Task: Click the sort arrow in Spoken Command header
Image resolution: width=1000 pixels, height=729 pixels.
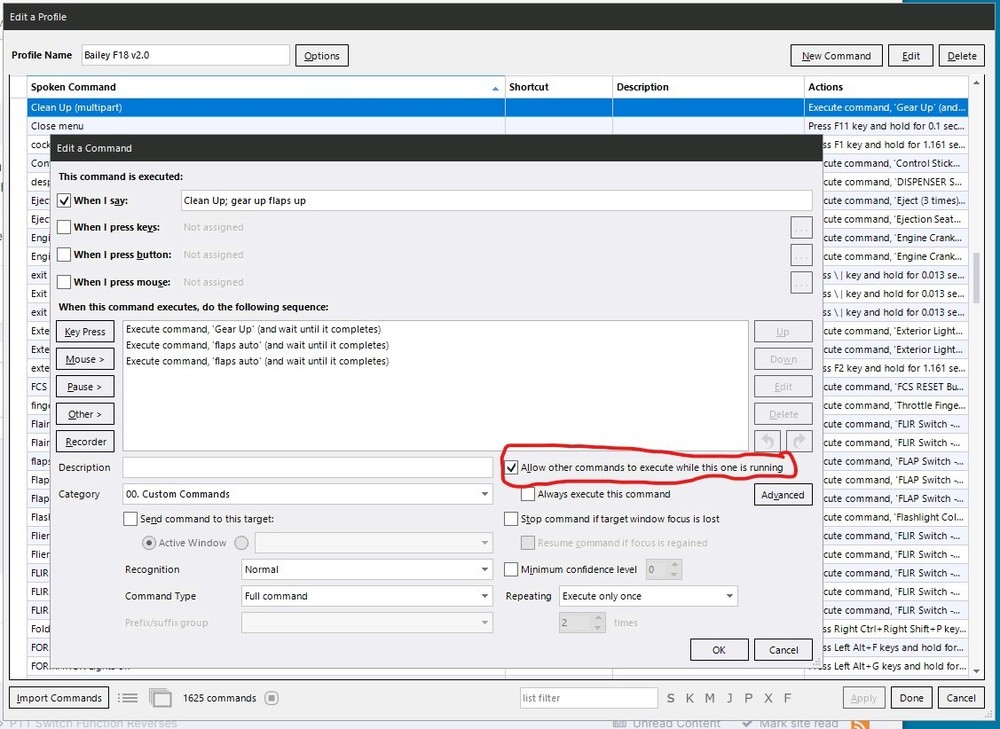Action: (496, 88)
